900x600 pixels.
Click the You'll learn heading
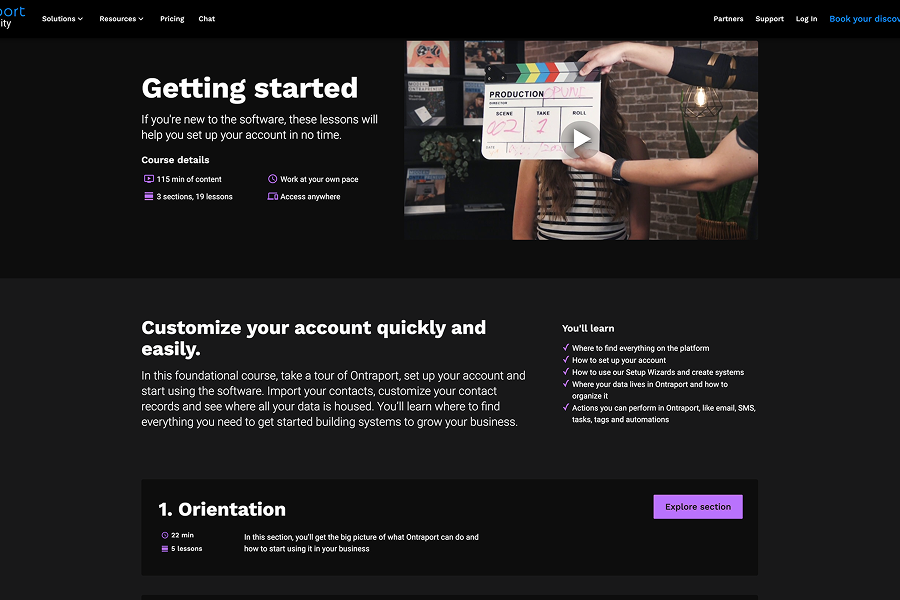coord(588,328)
